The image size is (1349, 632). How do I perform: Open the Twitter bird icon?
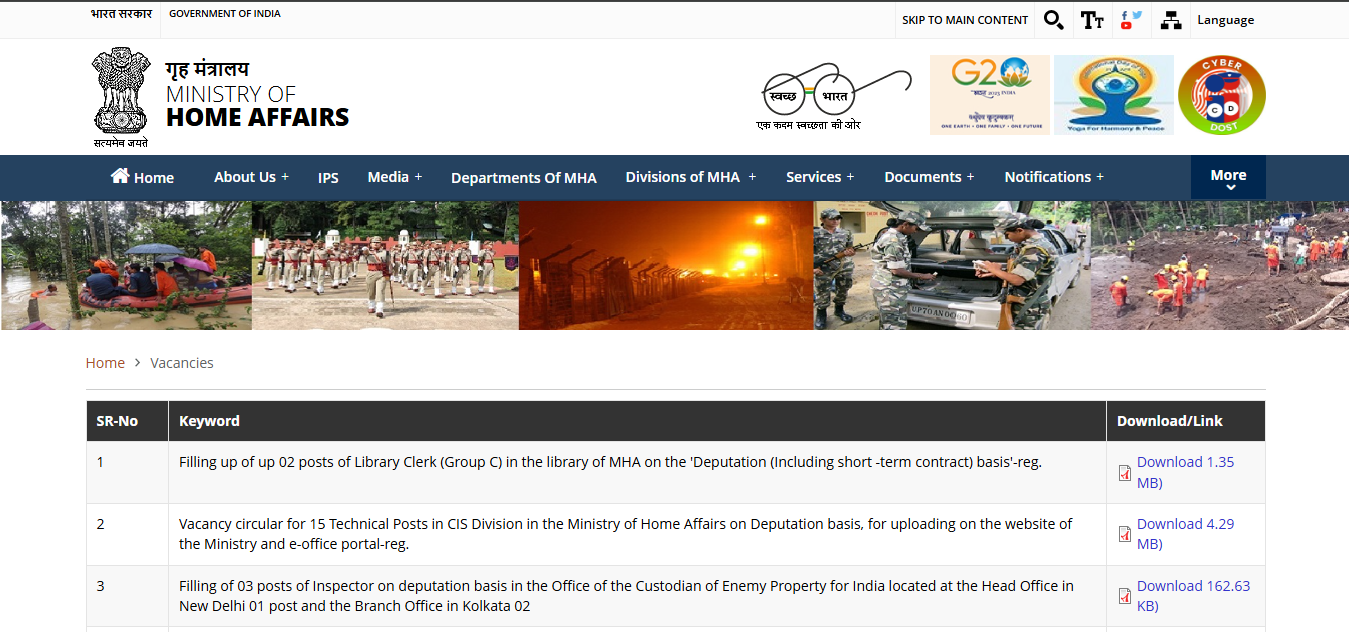(1136, 14)
